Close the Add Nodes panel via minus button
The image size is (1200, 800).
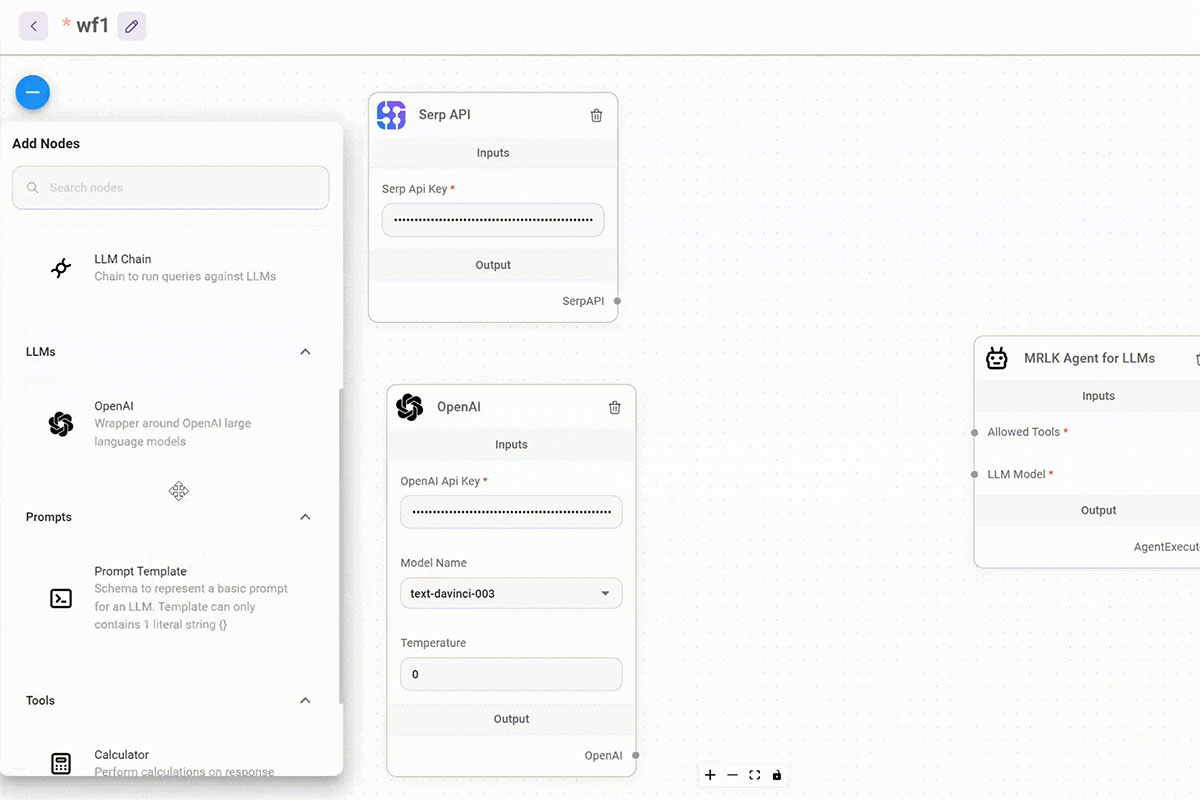[33, 93]
